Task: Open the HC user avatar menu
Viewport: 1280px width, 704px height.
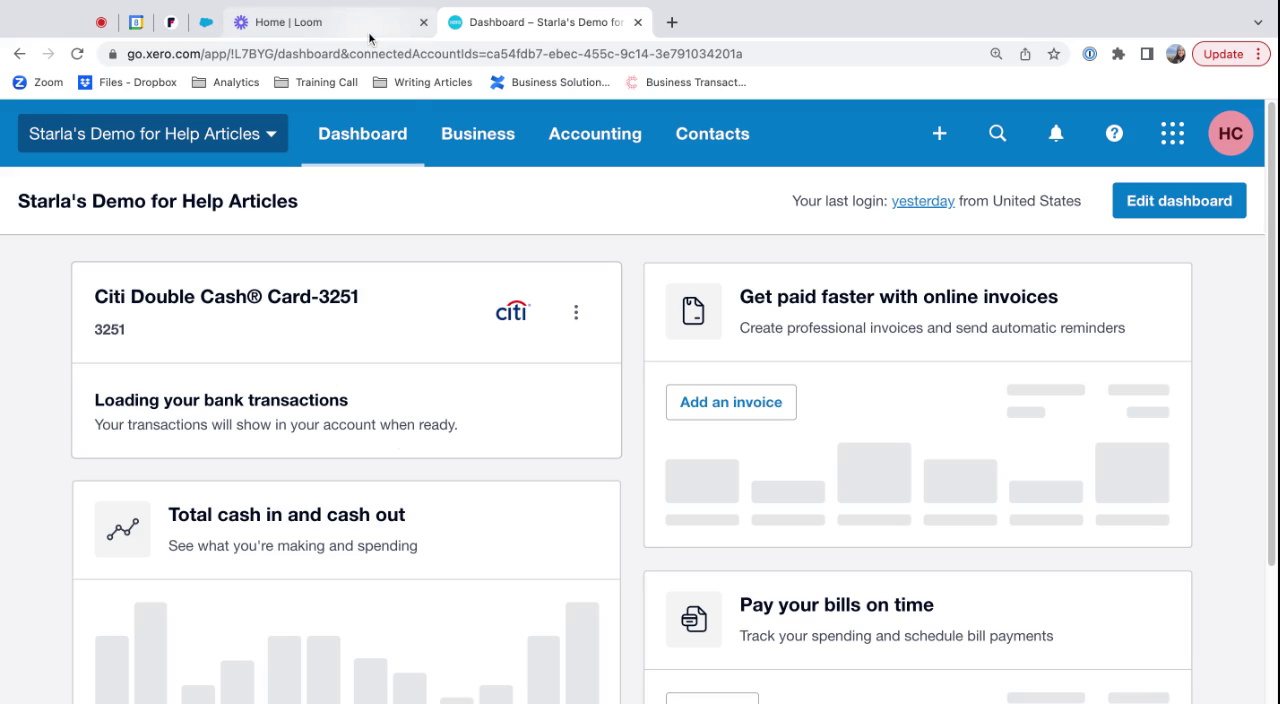Action: pyautogui.click(x=1230, y=133)
